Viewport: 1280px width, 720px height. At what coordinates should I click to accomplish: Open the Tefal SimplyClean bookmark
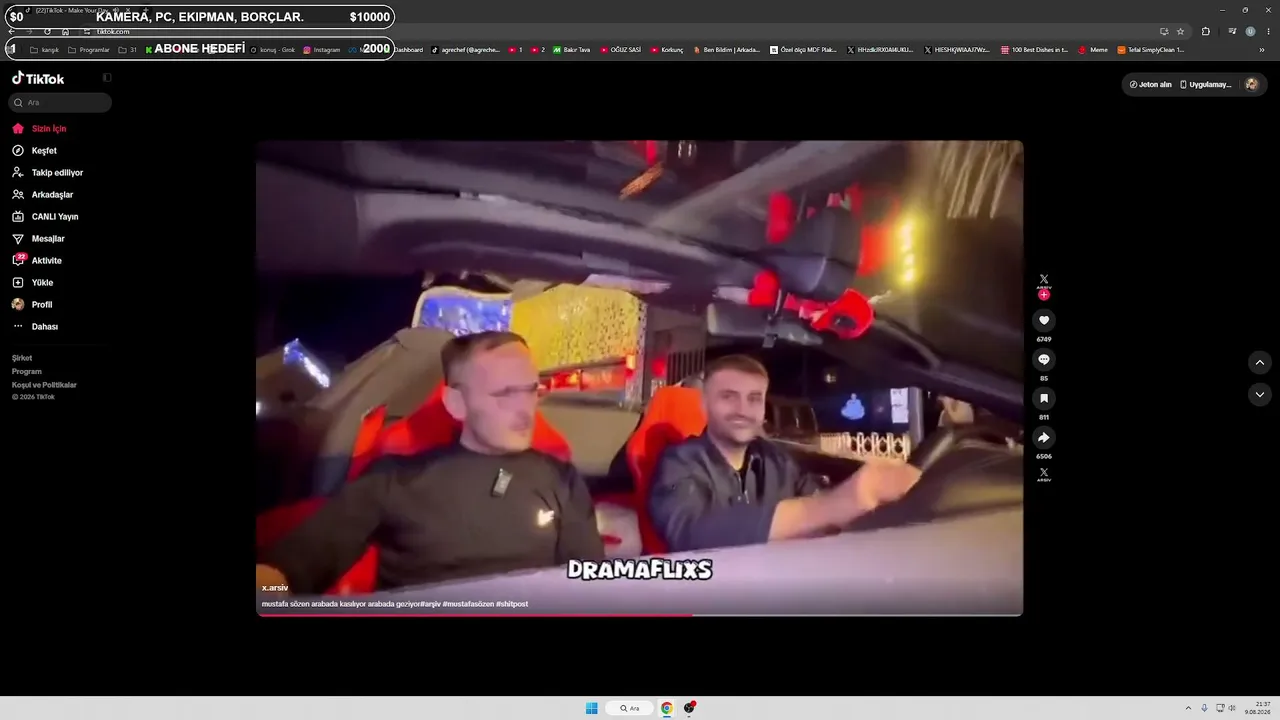(1151, 50)
